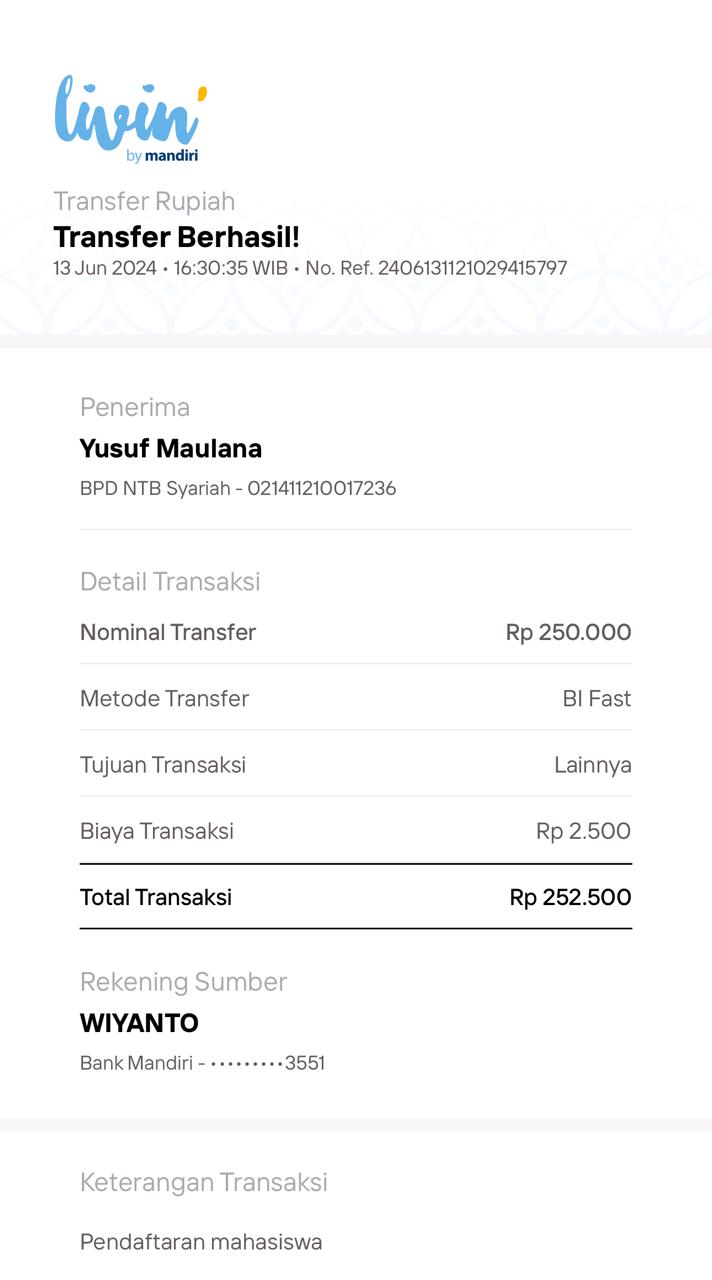Select recipient name Yusuf Maulana

171,449
